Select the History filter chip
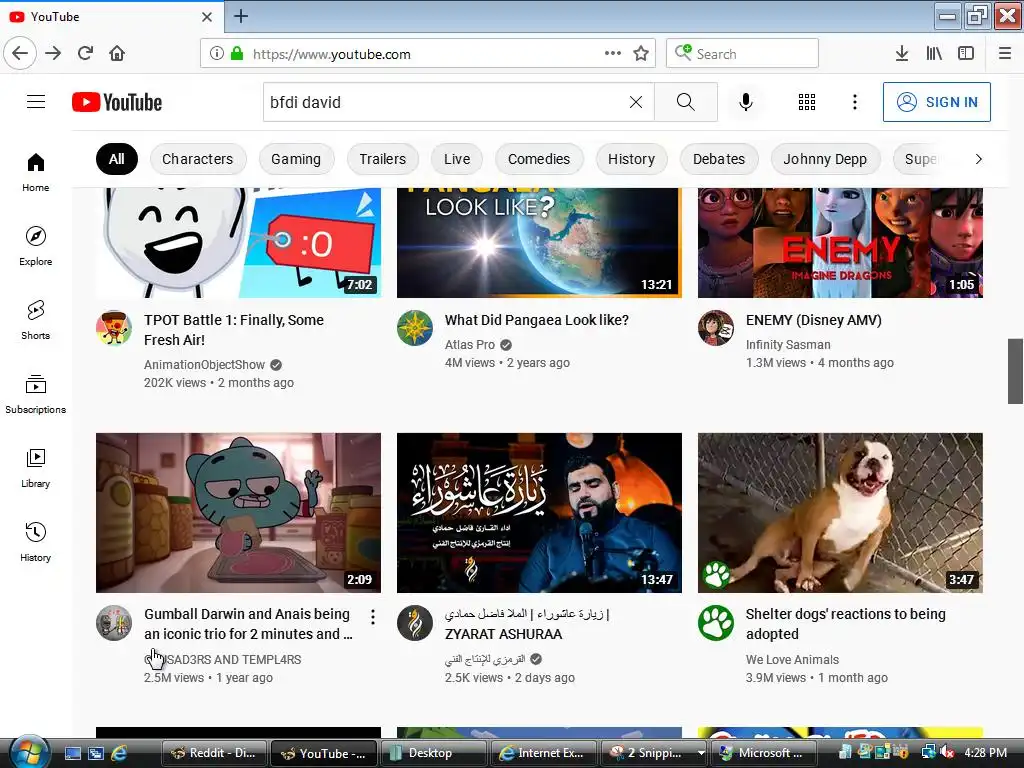The image size is (1024, 768). pyautogui.click(x=632, y=159)
